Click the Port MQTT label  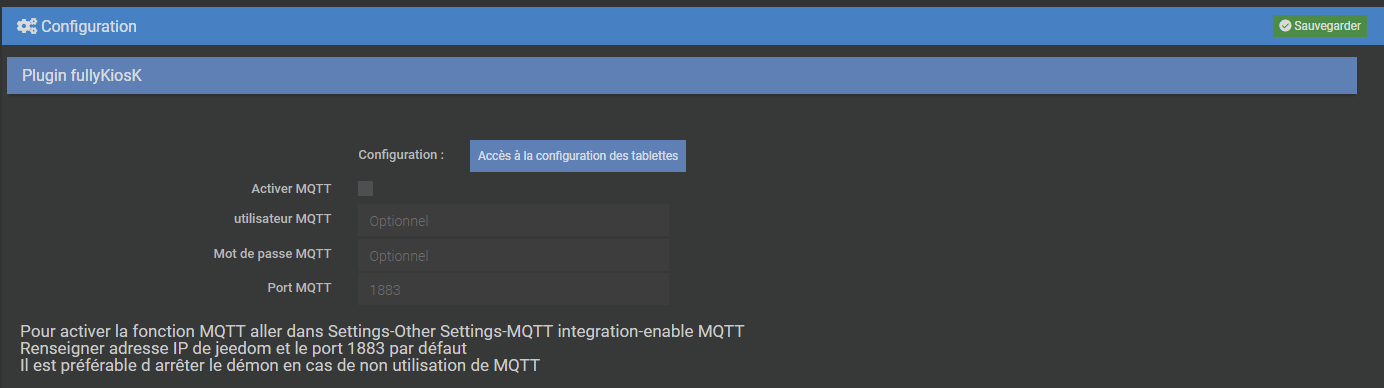point(300,288)
